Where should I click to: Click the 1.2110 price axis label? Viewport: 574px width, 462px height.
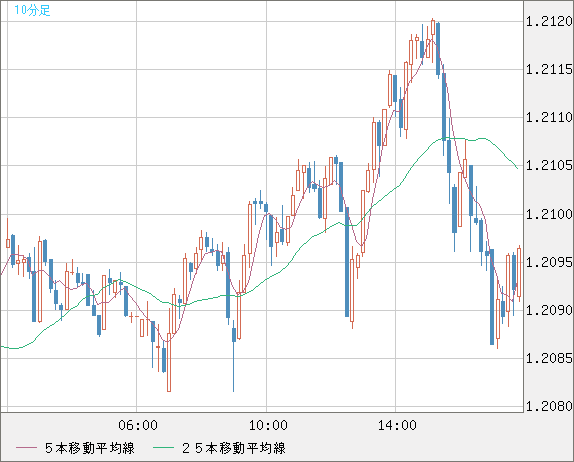(x=549, y=118)
